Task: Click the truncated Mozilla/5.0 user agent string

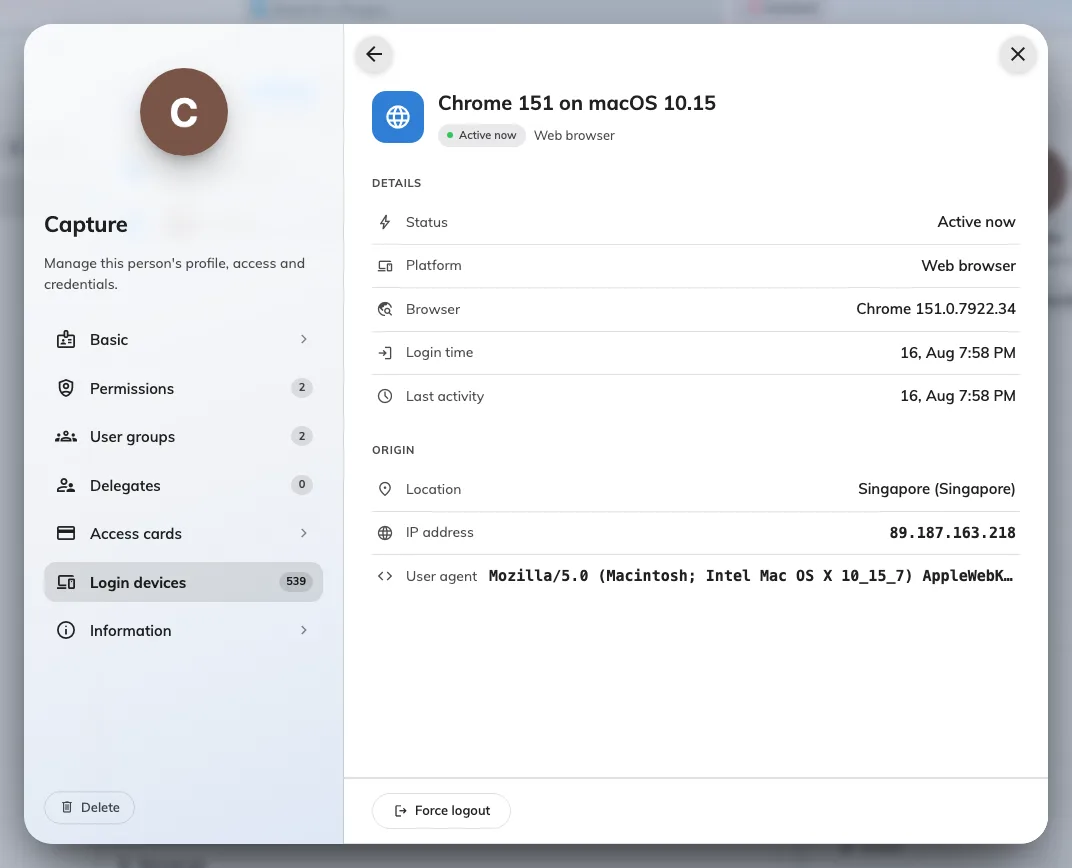Action: click(x=751, y=576)
